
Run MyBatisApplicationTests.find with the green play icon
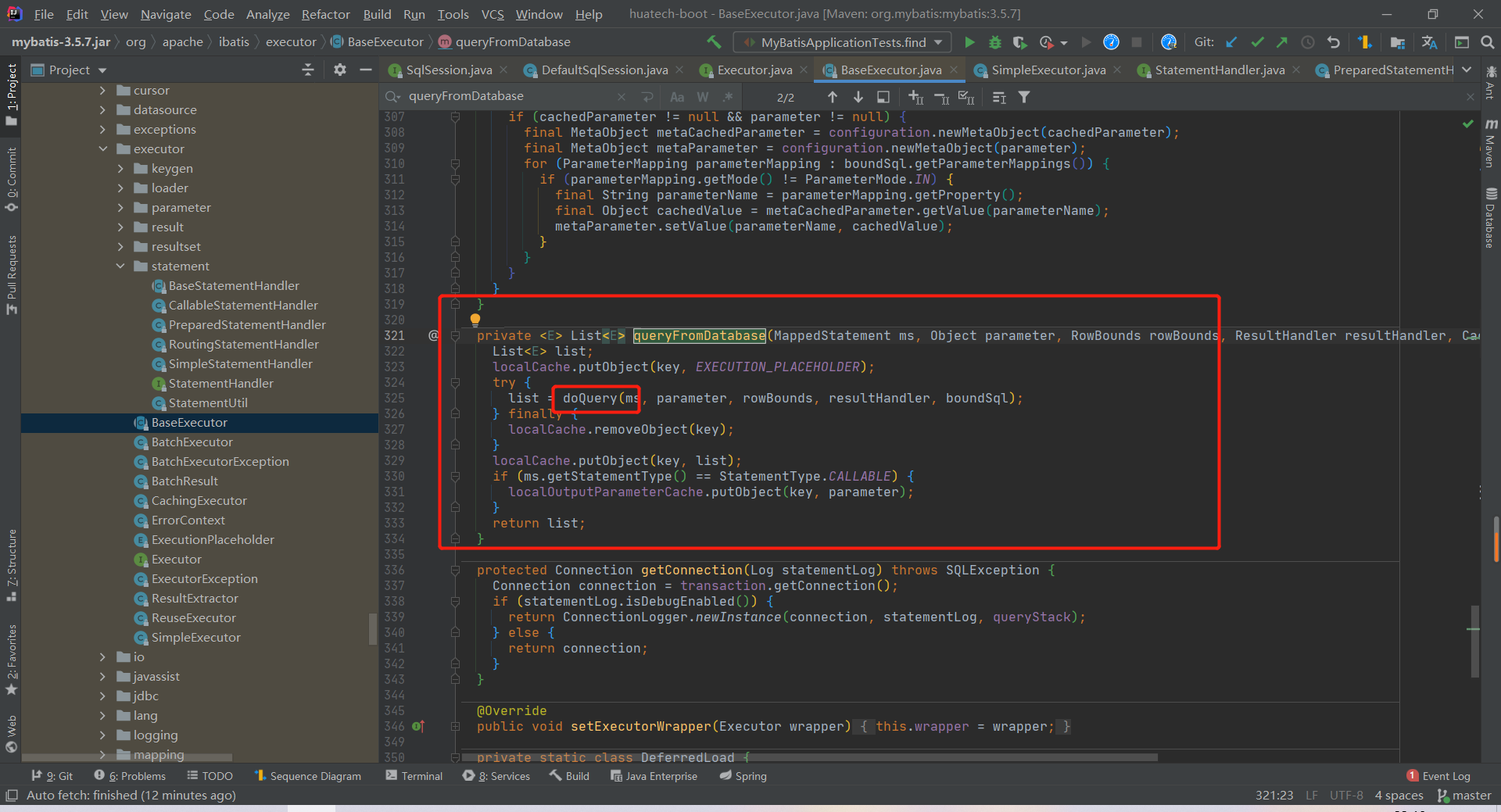[969, 42]
